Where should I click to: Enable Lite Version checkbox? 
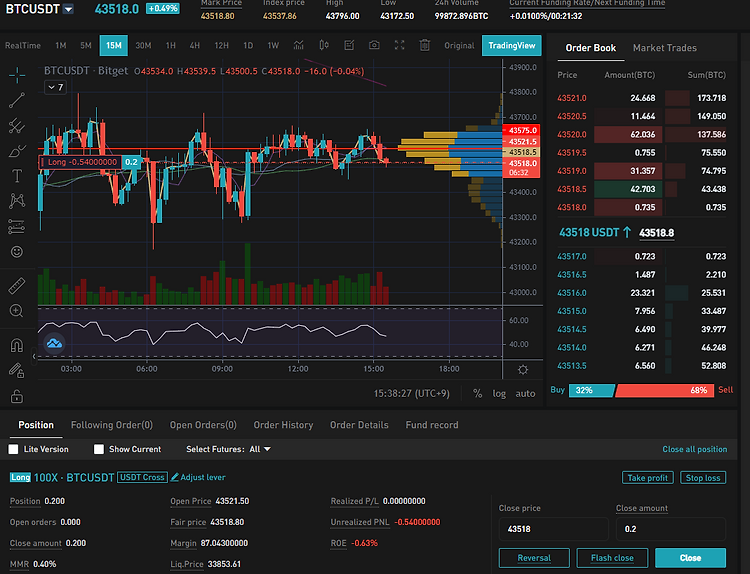[x=13, y=449]
